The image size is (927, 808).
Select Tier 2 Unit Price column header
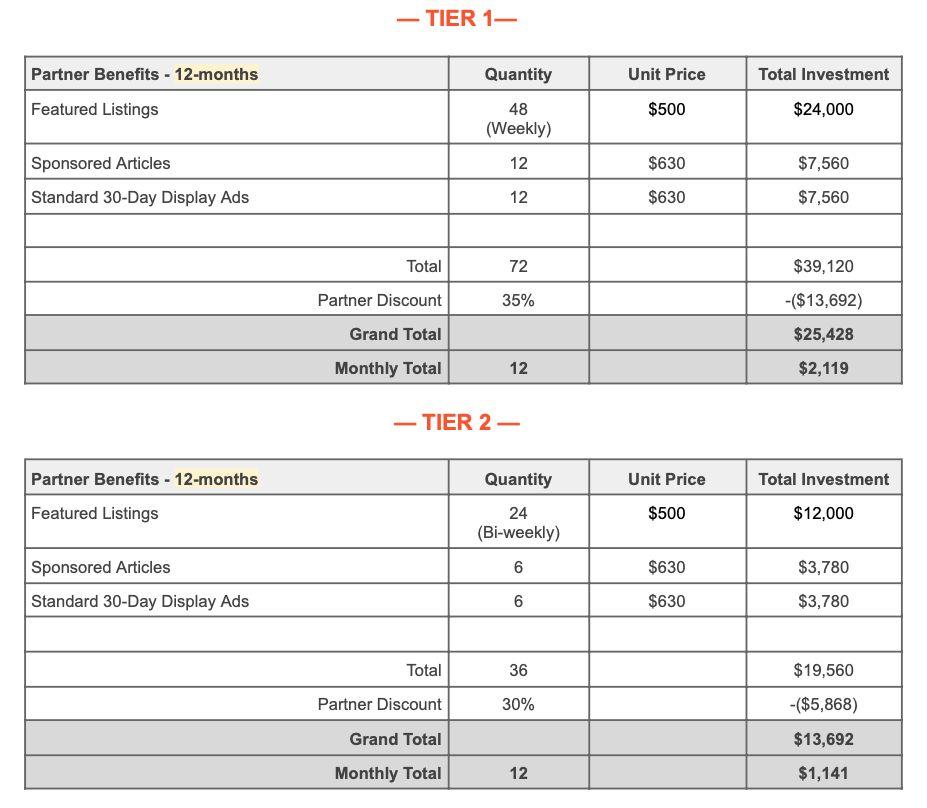coord(667,478)
